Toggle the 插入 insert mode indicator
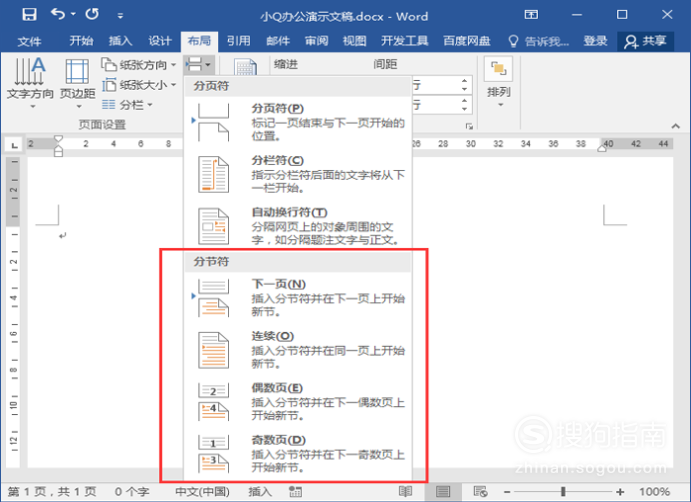The height and width of the screenshot is (502, 691). click(260, 491)
